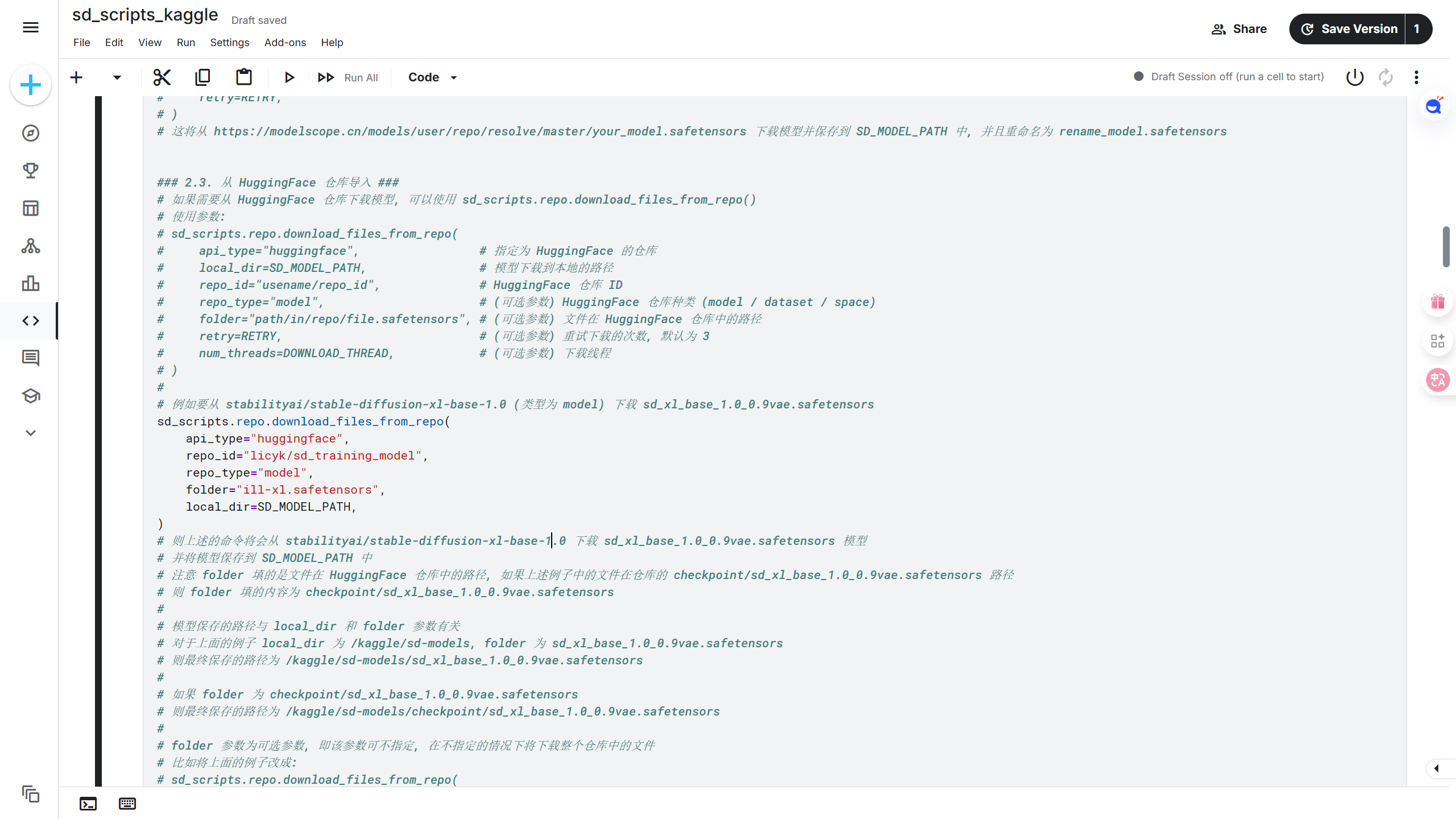Open the Models icon in sidebar

tap(31, 246)
